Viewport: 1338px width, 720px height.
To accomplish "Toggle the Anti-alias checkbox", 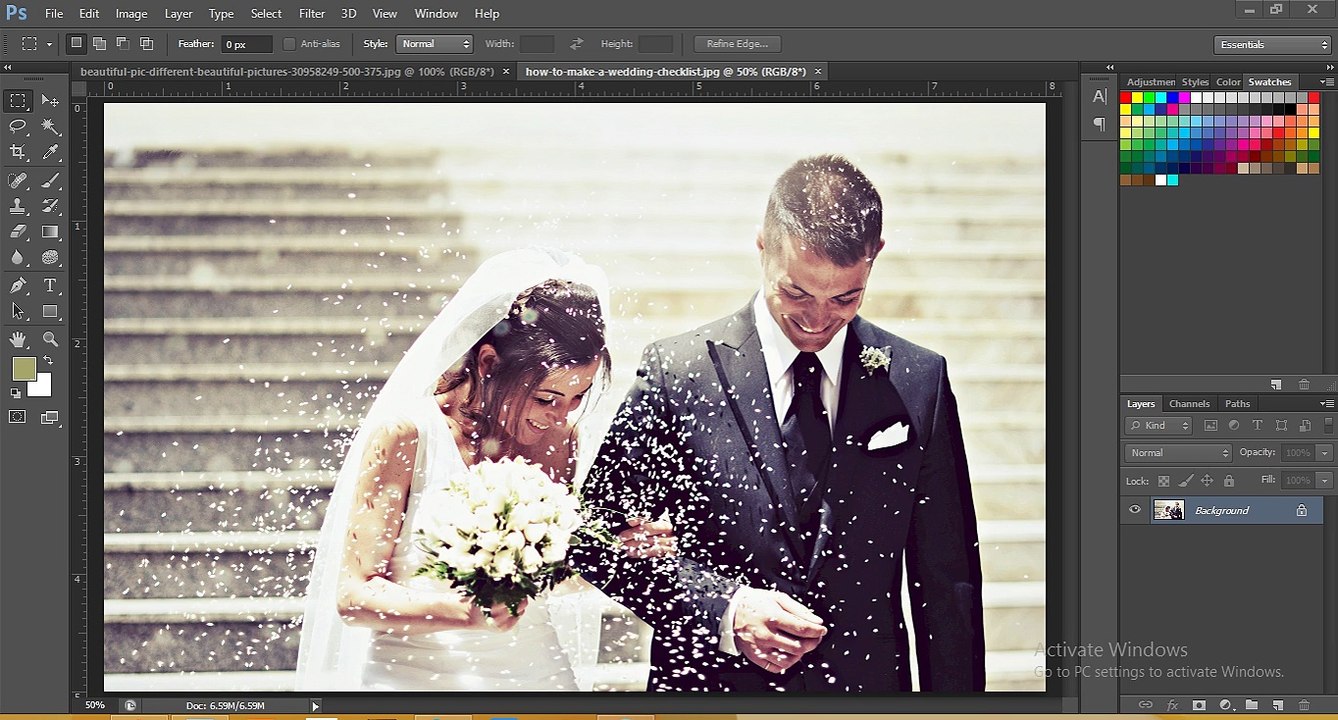I will tap(289, 44).
